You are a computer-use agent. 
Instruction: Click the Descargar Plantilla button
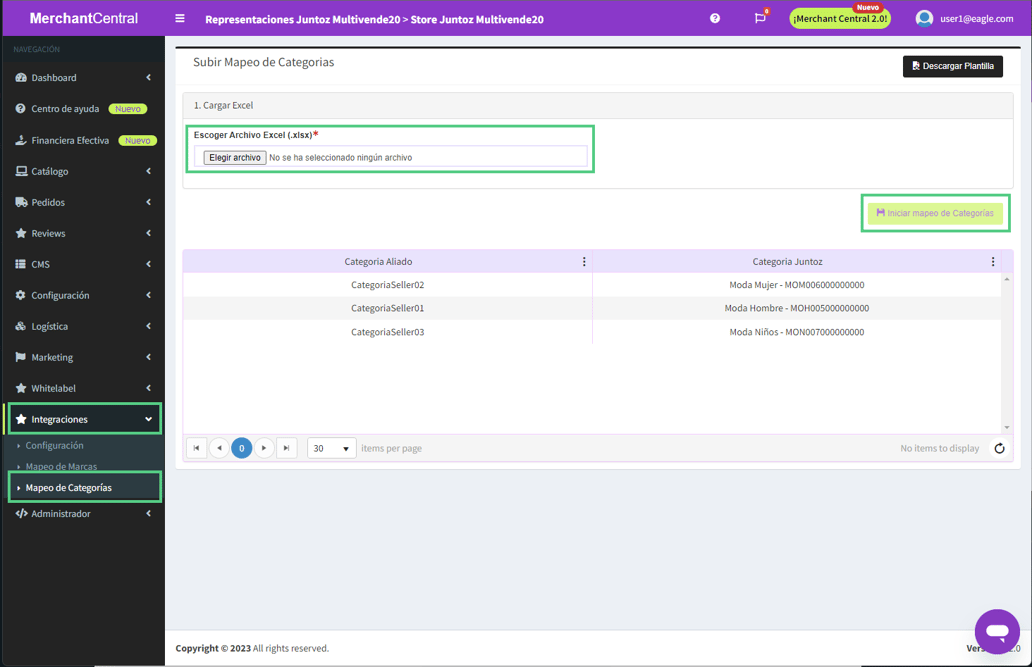click(952, 66)
